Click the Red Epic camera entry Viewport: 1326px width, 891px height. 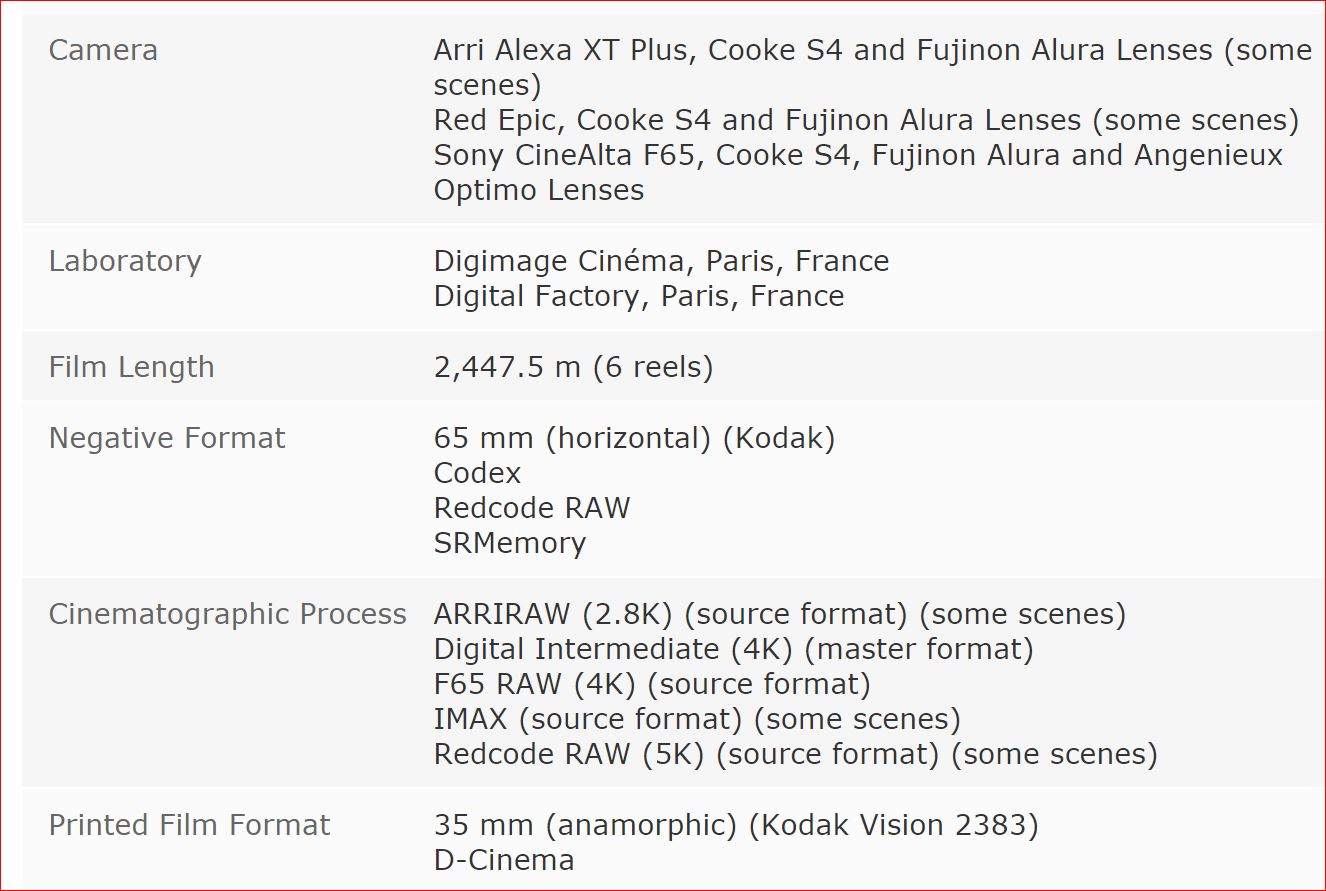point(866,121)
